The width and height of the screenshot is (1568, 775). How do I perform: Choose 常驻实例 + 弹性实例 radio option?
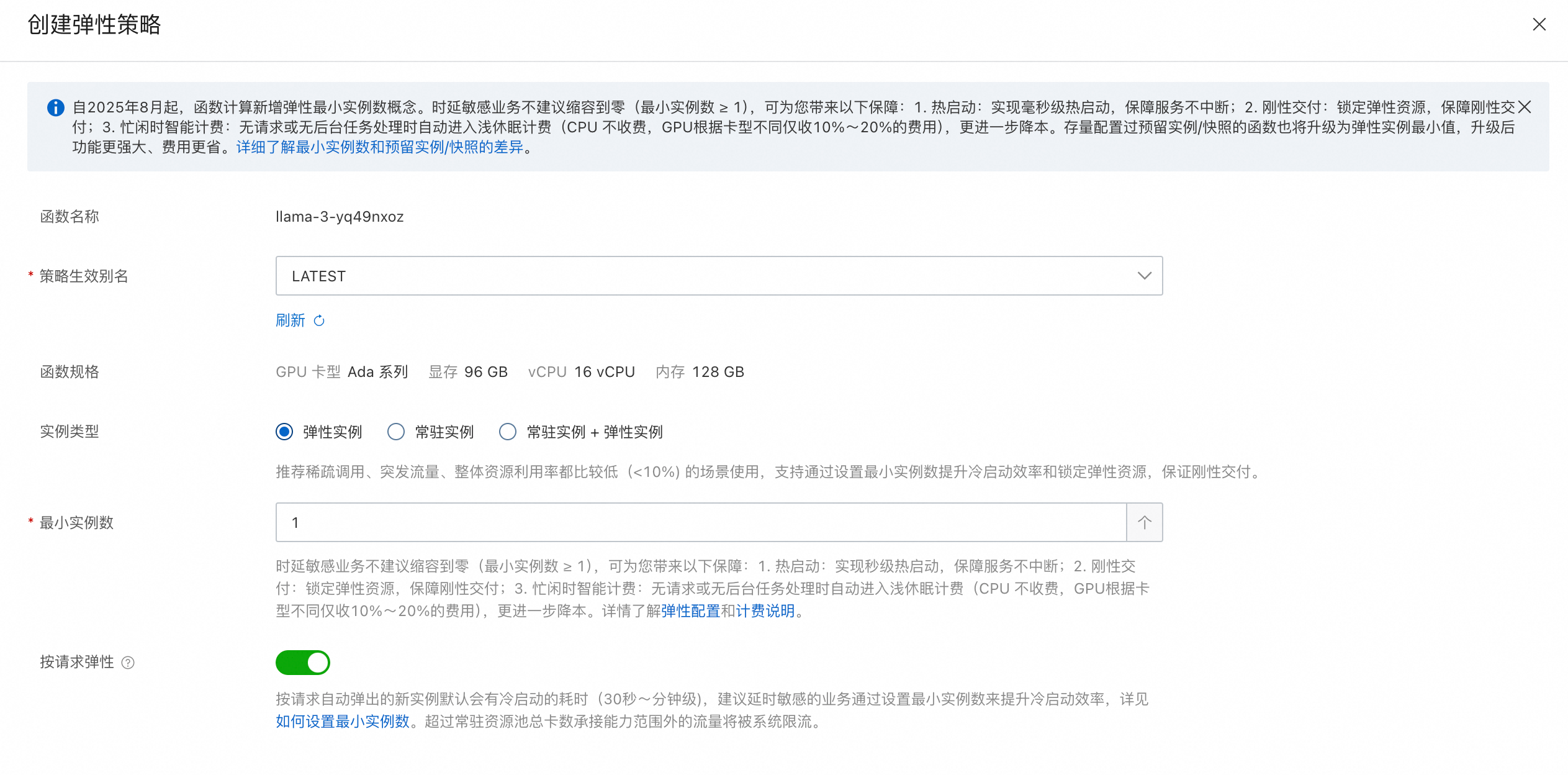pyautogui.click(x=508, y=432)
